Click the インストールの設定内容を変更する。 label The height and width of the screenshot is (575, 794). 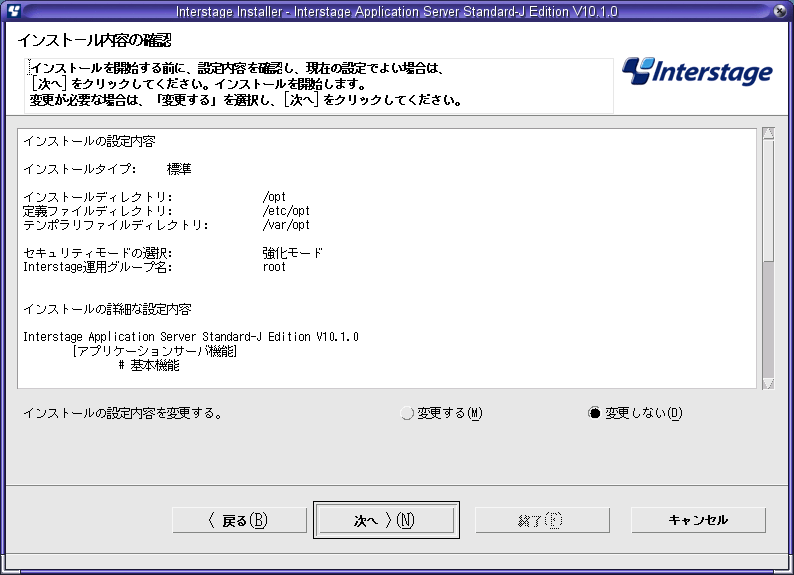tap(123, 413)
